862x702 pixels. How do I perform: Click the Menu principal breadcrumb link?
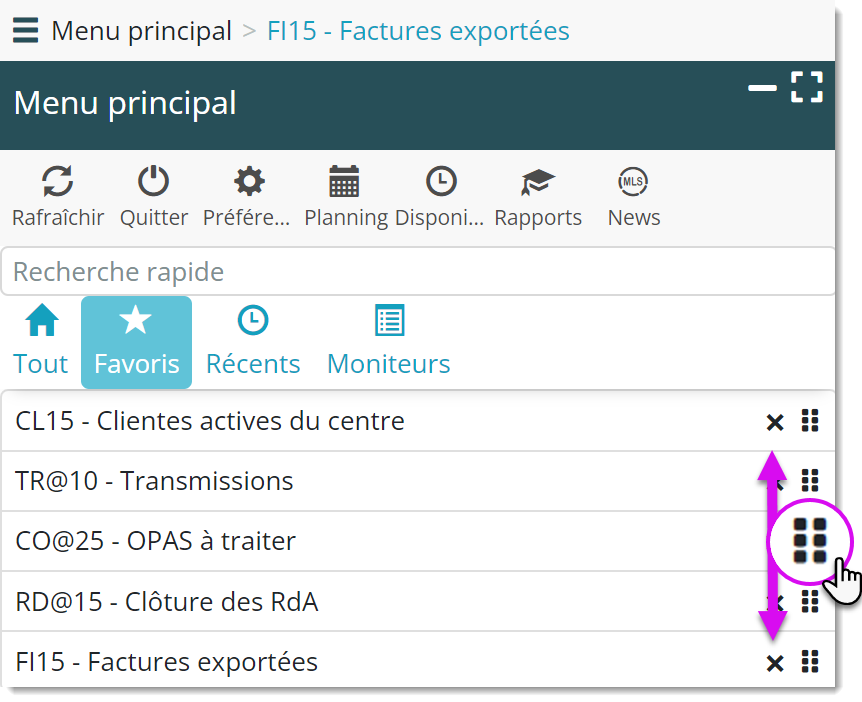click(141, 31)
